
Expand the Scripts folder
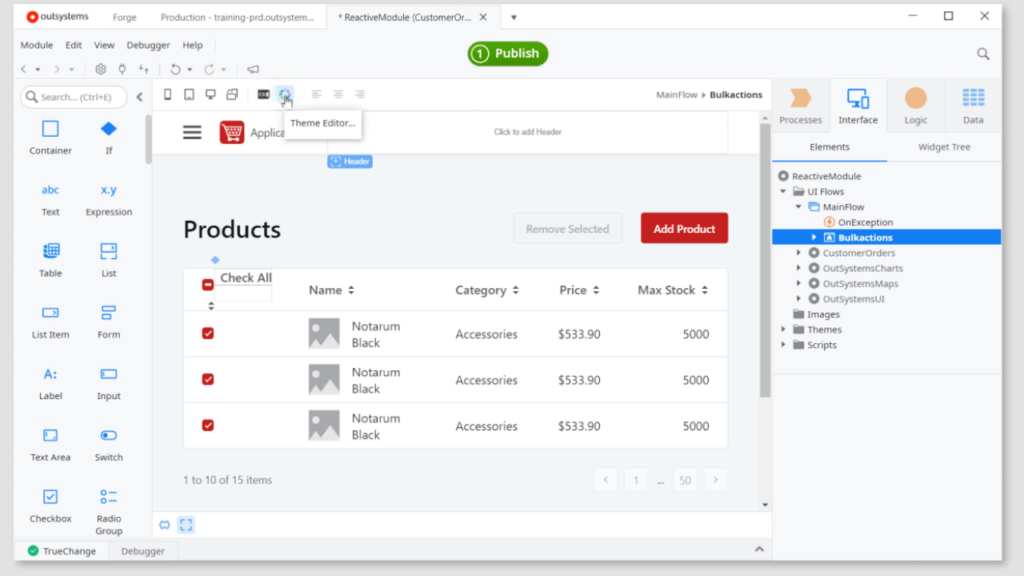coord(783,345)
